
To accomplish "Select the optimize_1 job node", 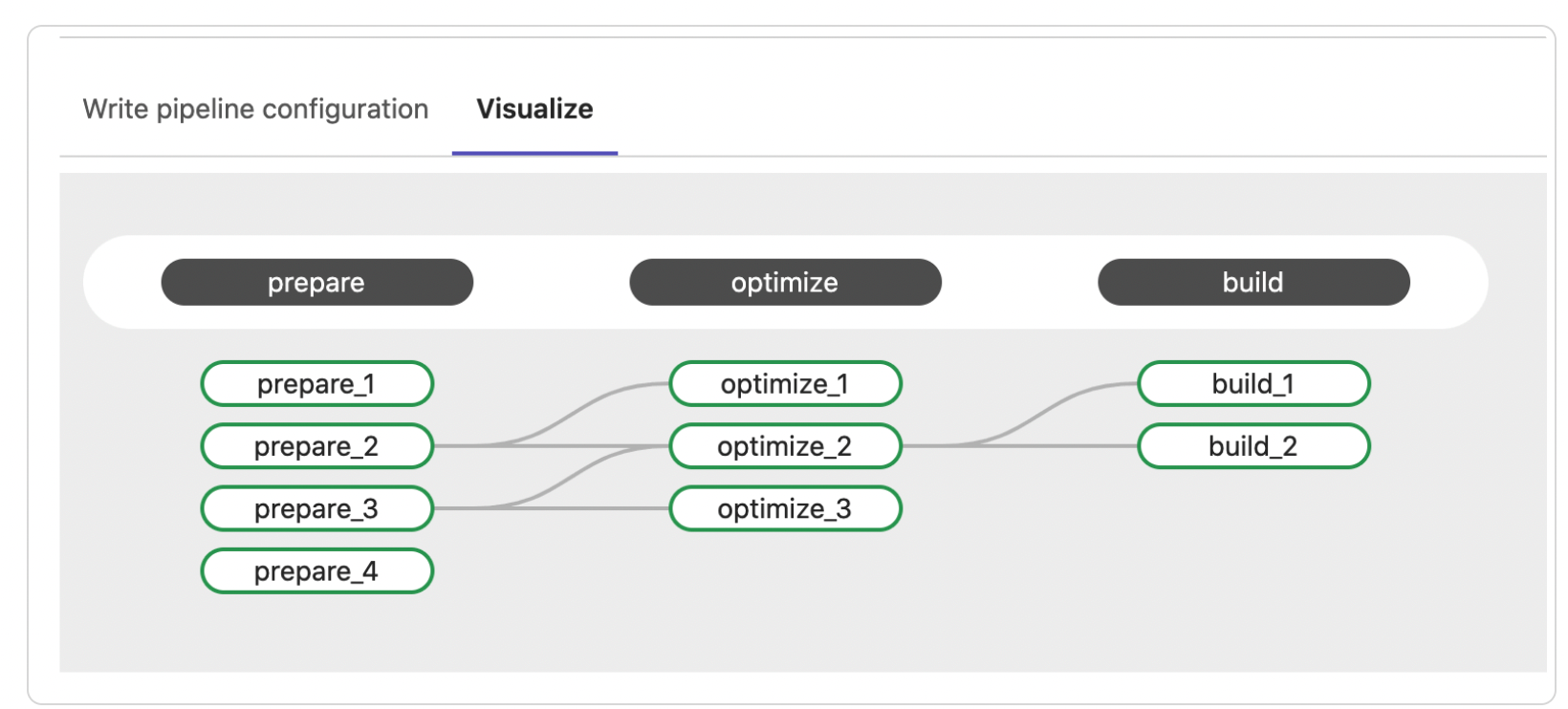I will click(785, 384).
